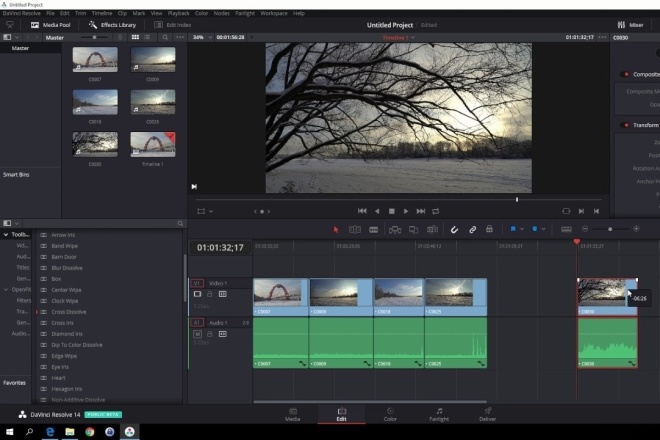
Task: Lock the Video 1 track
Action: 210,294
